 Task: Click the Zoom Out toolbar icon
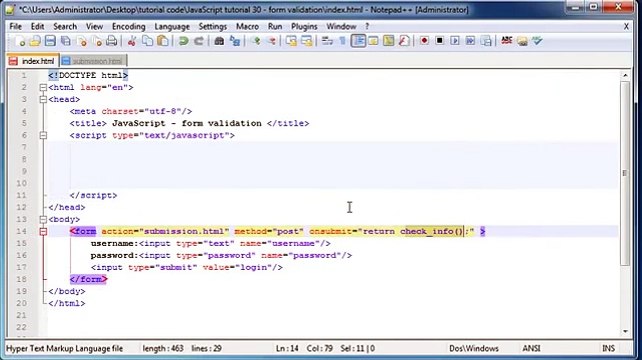pyautogui.click(x=271, y=41)
